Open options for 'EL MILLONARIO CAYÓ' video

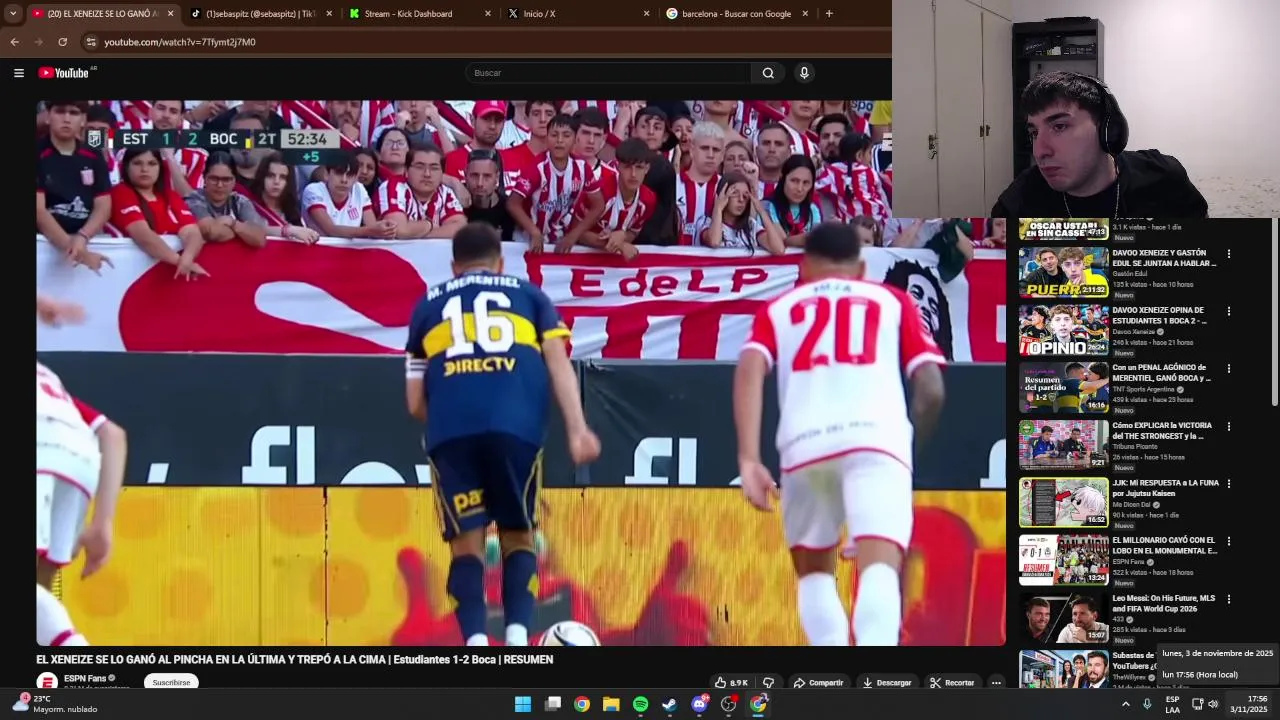coord(1229,541)
